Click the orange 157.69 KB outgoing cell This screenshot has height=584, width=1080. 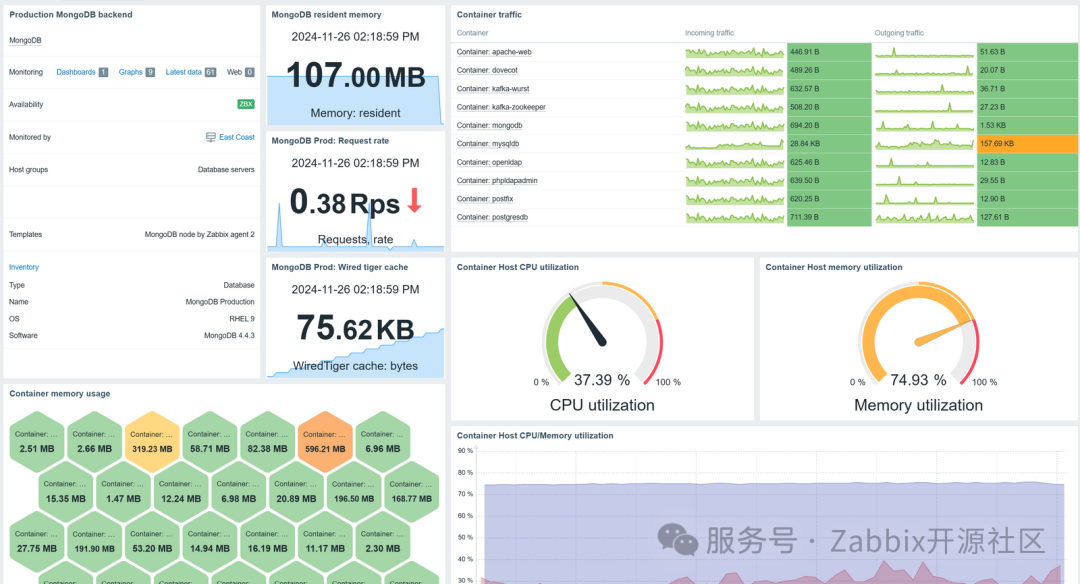[1027, 144]
